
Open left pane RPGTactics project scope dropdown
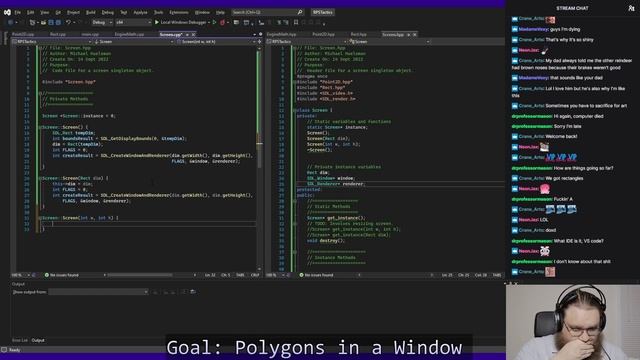(52, 42)
